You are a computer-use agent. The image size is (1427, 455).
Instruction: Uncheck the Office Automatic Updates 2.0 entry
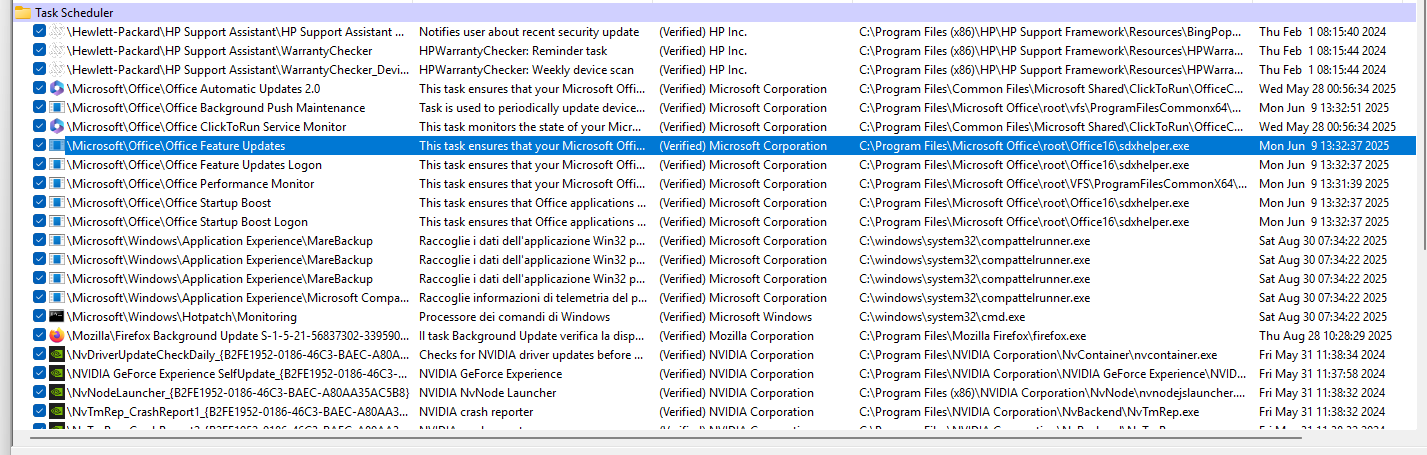[x=39, y=89]
